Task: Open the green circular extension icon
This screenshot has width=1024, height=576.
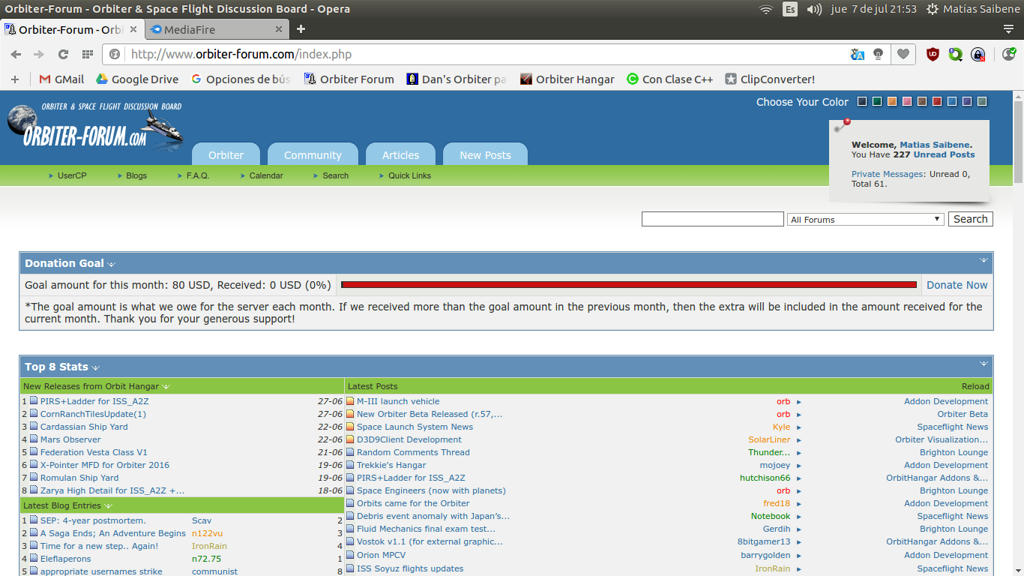Action: (x=955, y=54)
